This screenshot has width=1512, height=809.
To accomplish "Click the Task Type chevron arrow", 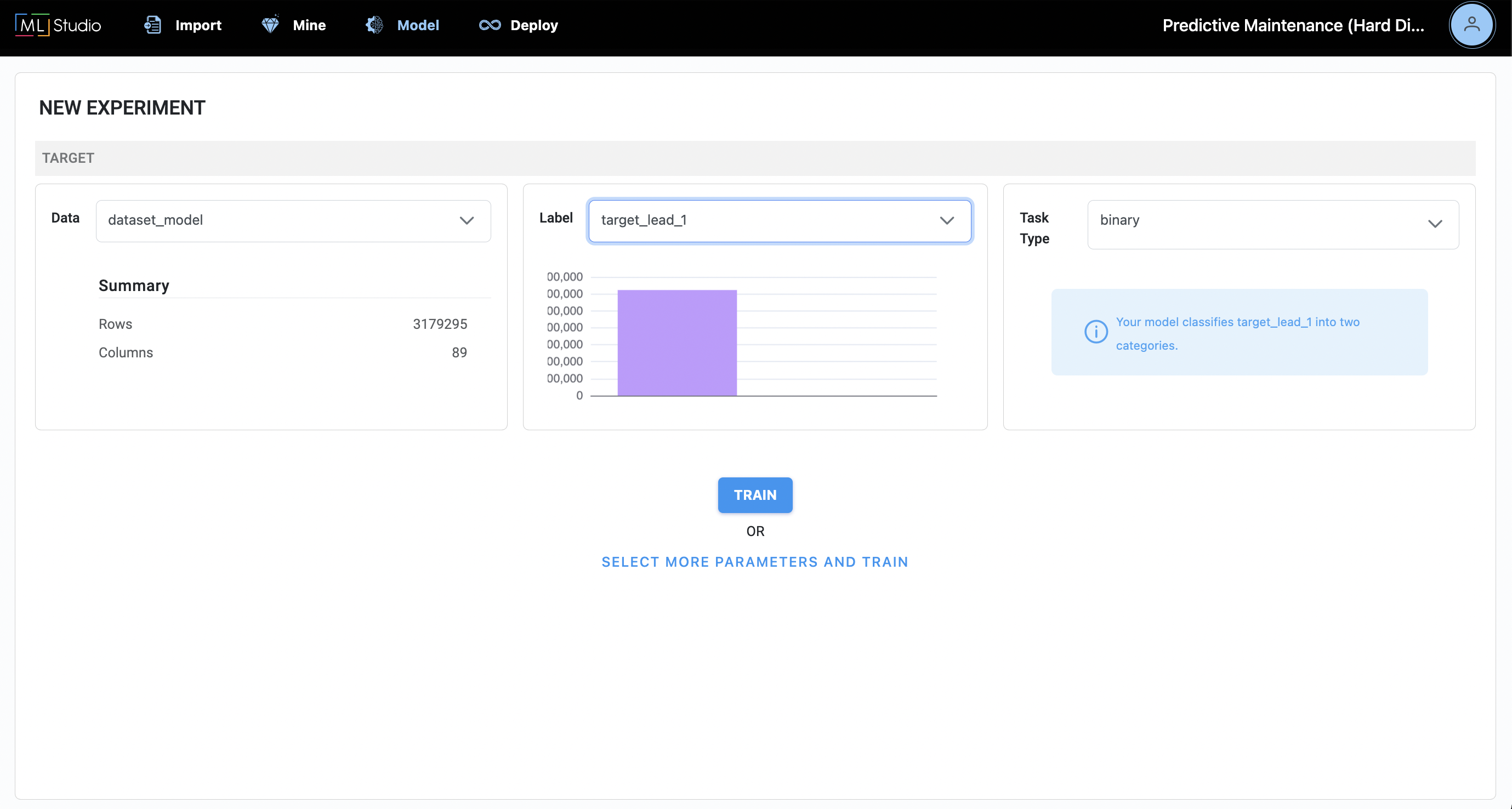I will 1435,224.
